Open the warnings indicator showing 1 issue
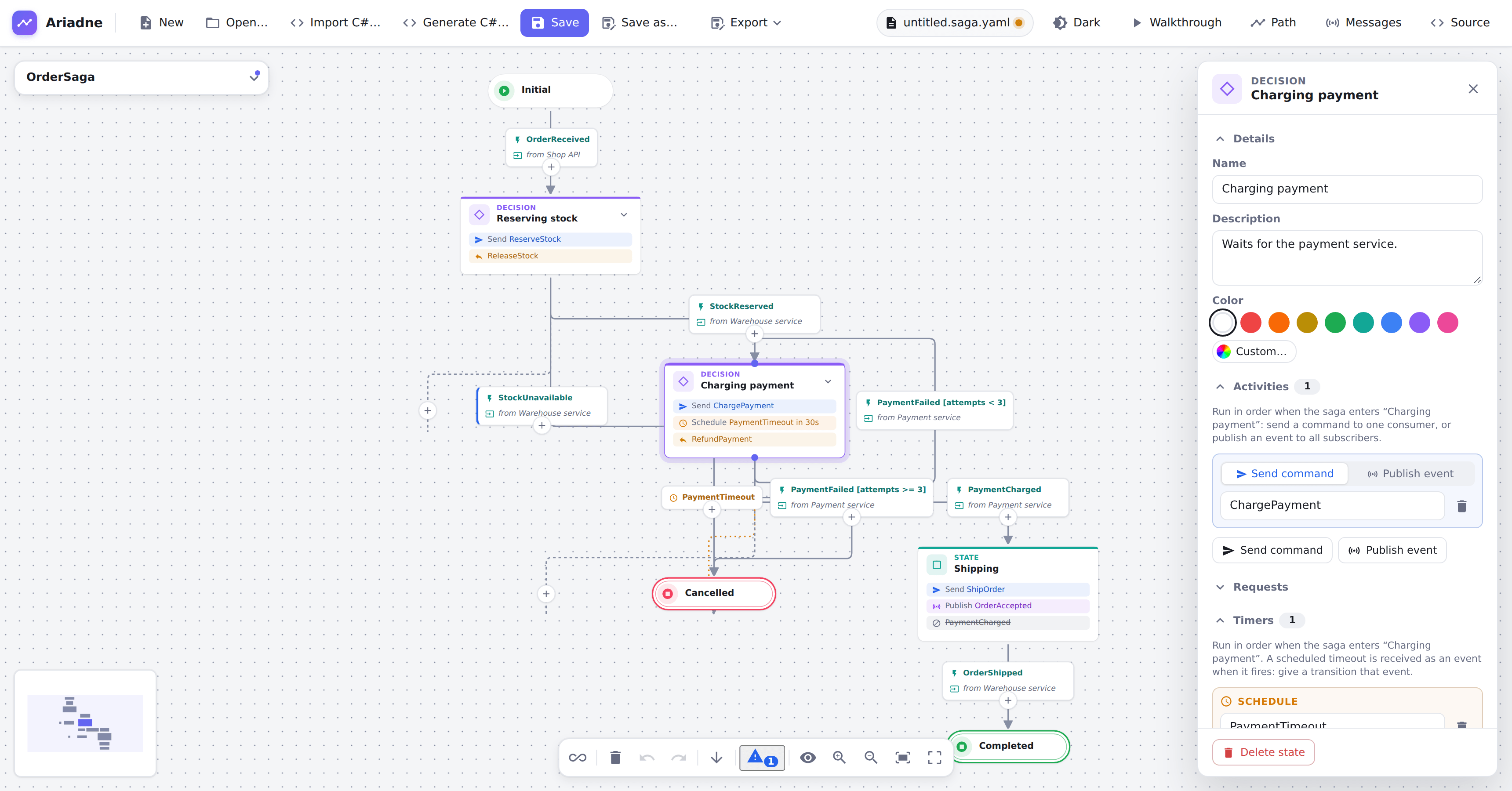This screenshot has width=1512, height=791. (762, 758)
